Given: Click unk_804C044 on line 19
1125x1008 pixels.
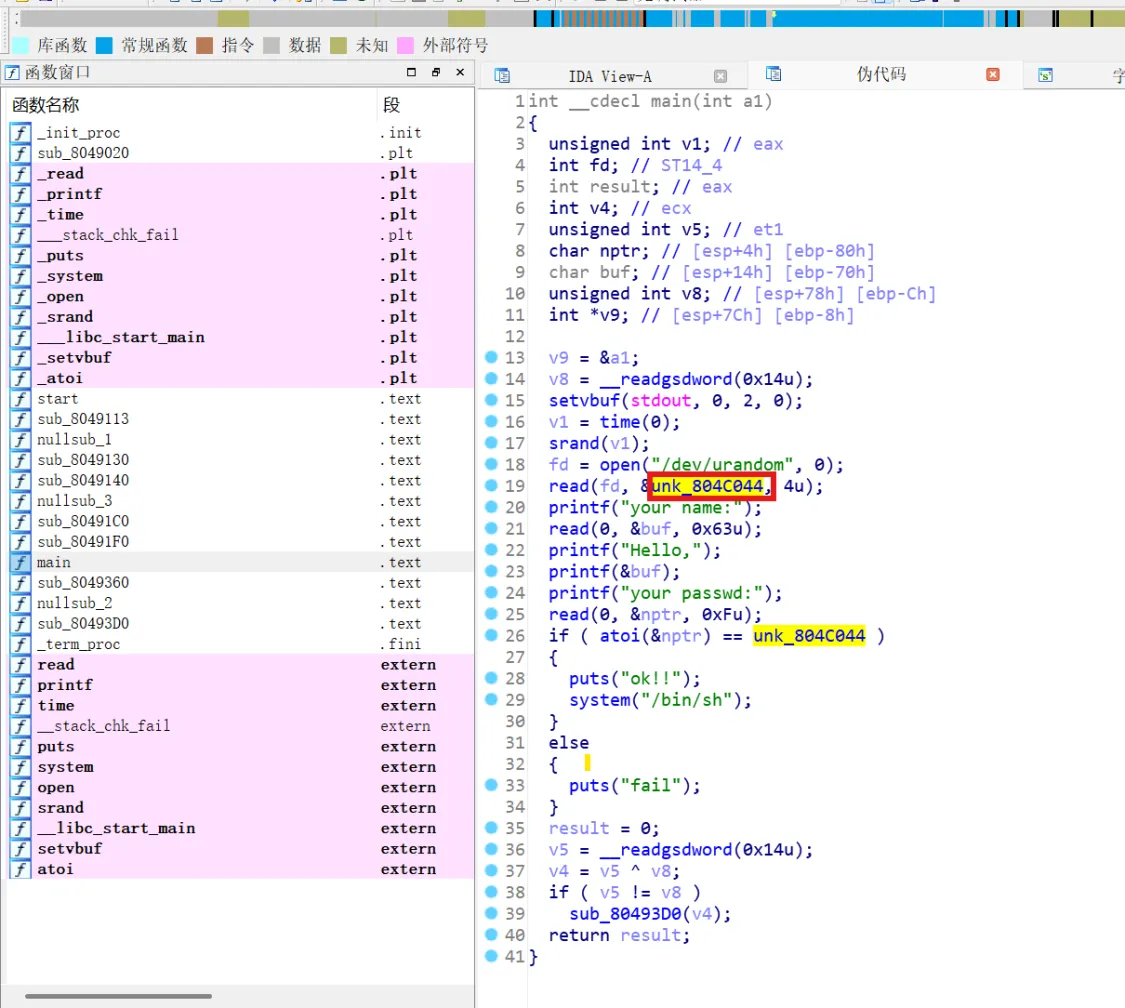Looking at the screenshot, I should point(707,486).
